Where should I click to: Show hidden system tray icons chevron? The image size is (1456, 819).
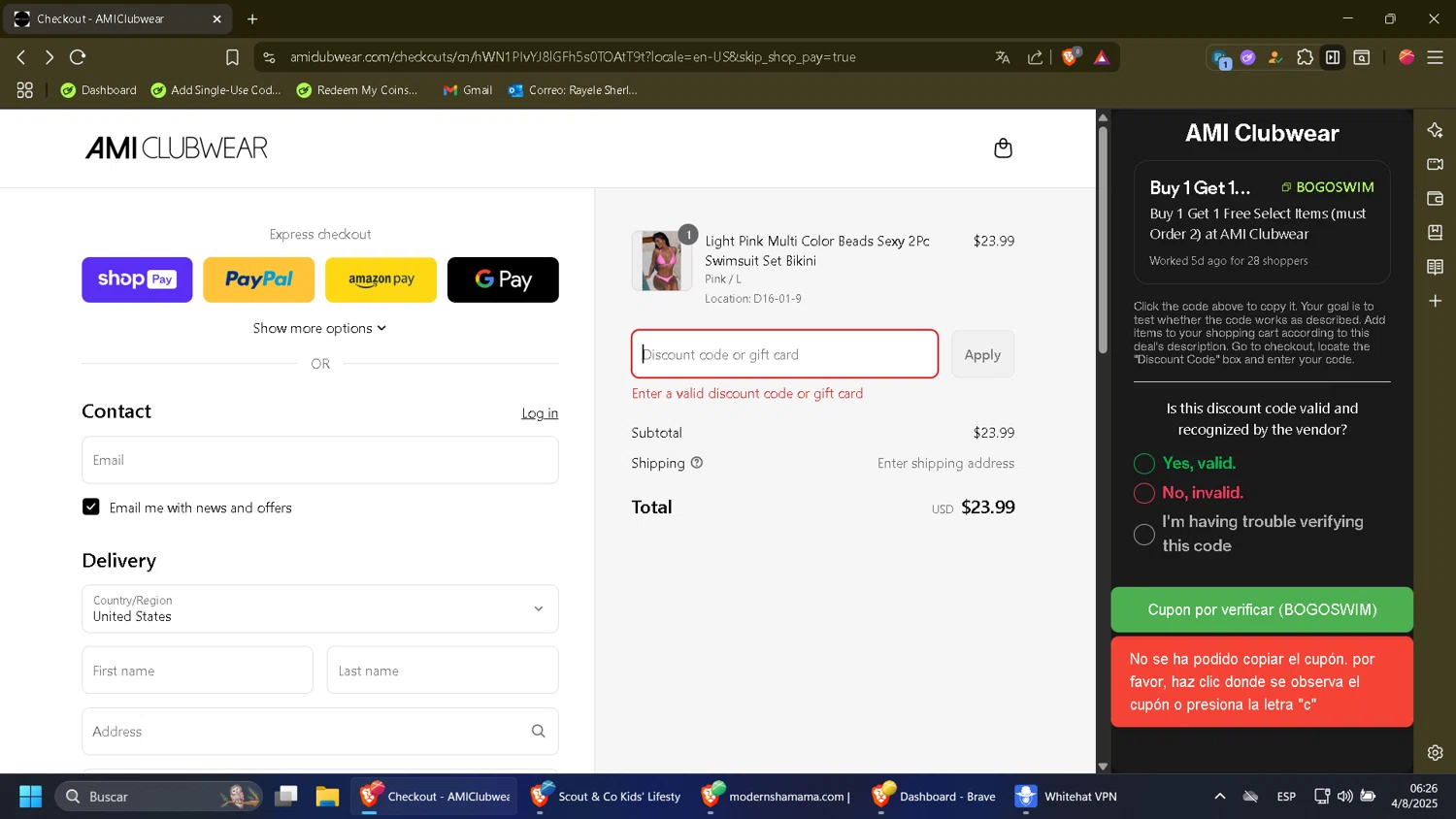[x=1219, y=797]
